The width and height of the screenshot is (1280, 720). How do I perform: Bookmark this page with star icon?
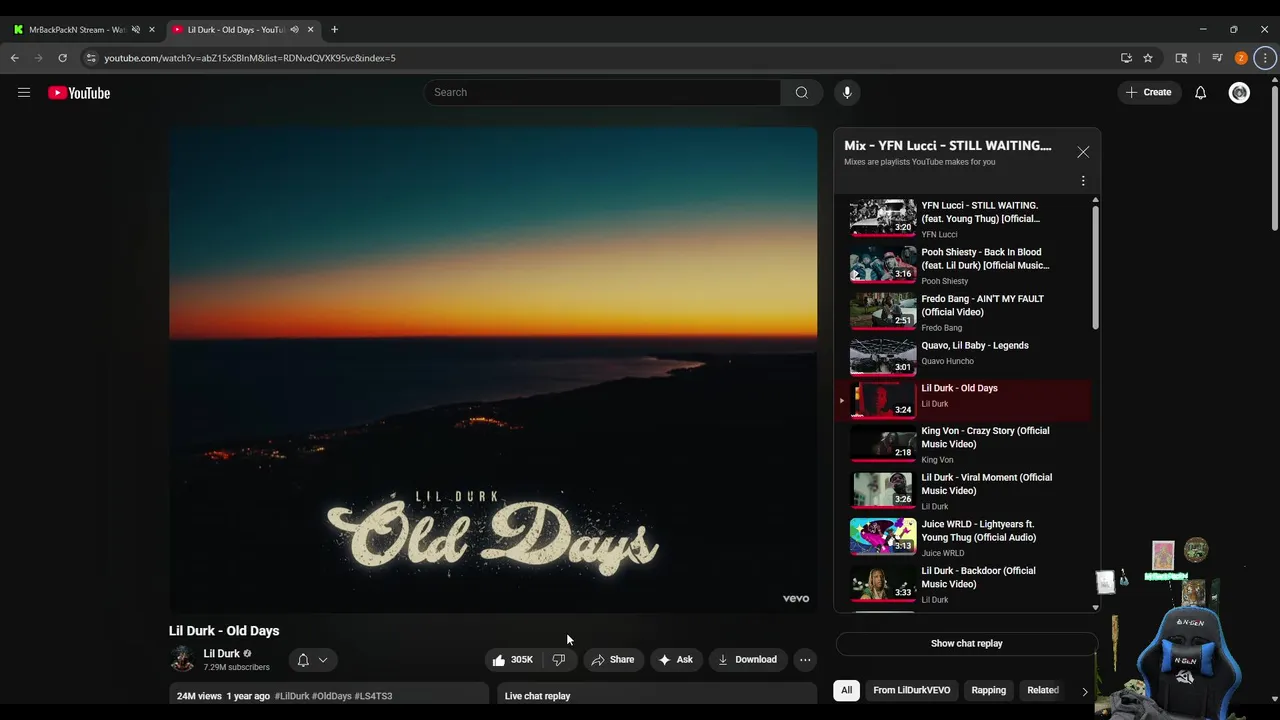pyautogui.click(x=1148, y=58)
